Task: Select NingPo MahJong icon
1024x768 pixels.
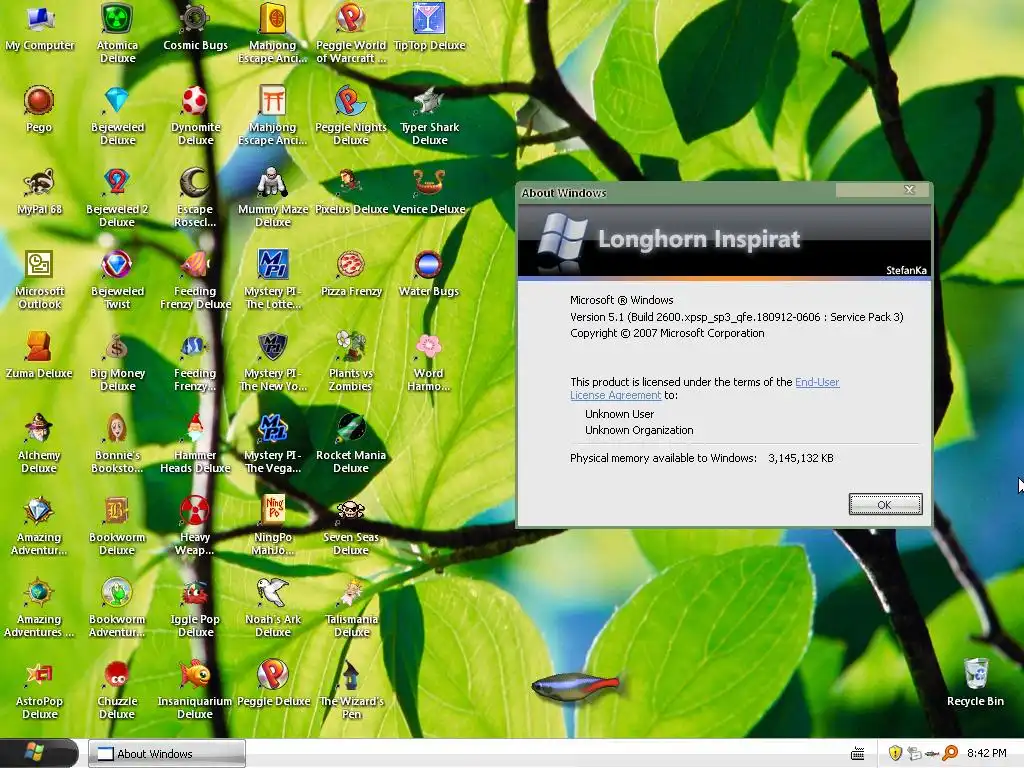Action: 273,526
